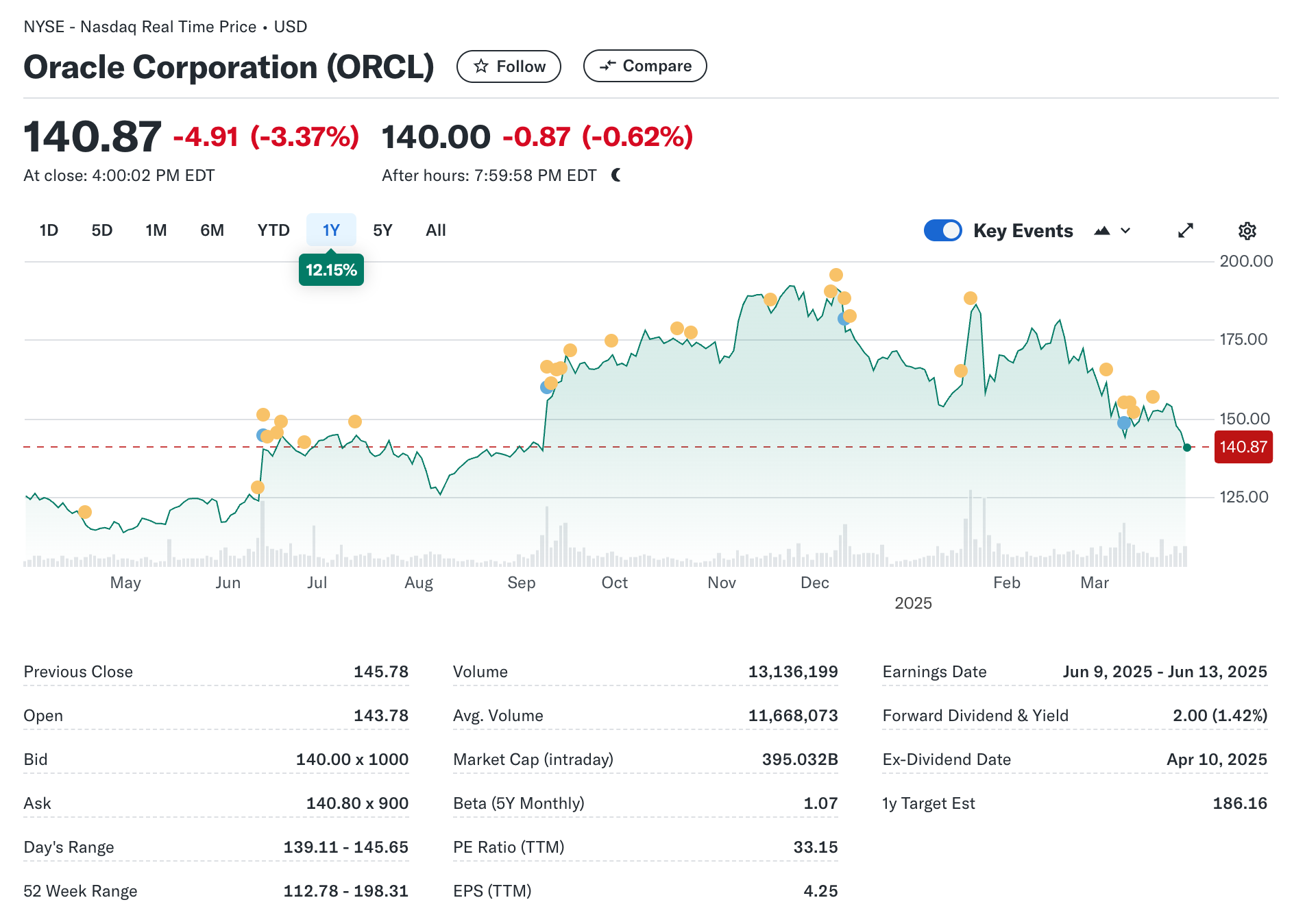1305x924 pixels.
Task: Open the Compare button
Action: [x=645, y=66]
